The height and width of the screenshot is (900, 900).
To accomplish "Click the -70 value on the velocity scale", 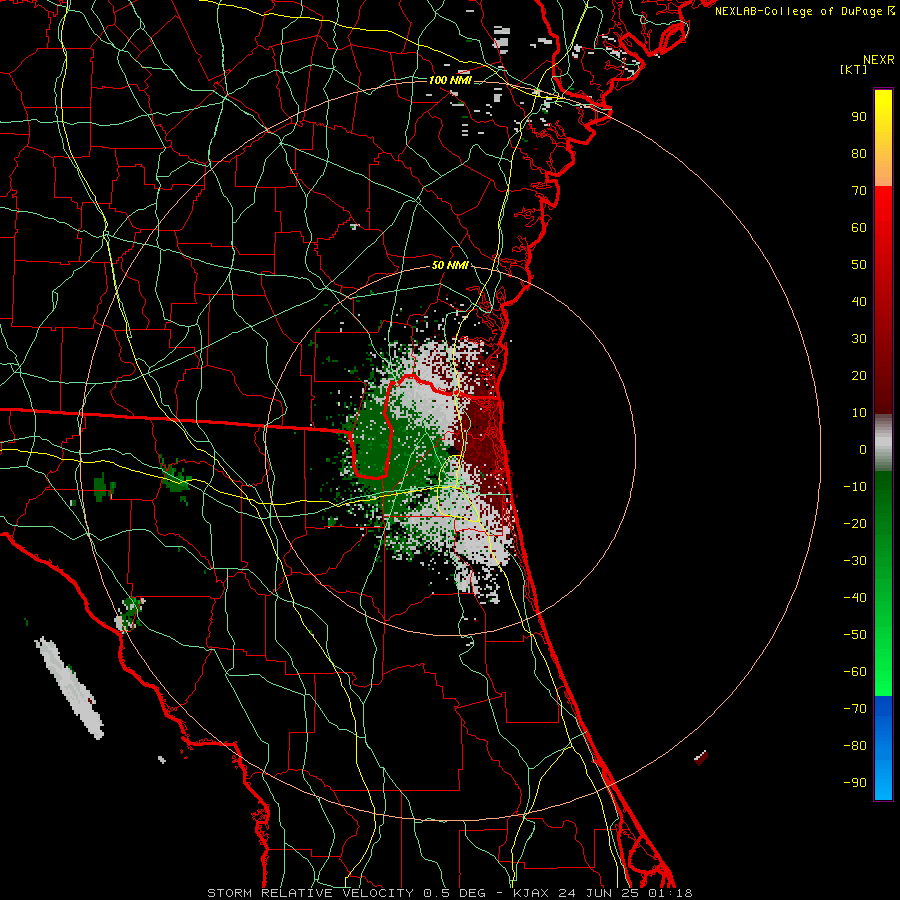I will [x=855, y=709].
